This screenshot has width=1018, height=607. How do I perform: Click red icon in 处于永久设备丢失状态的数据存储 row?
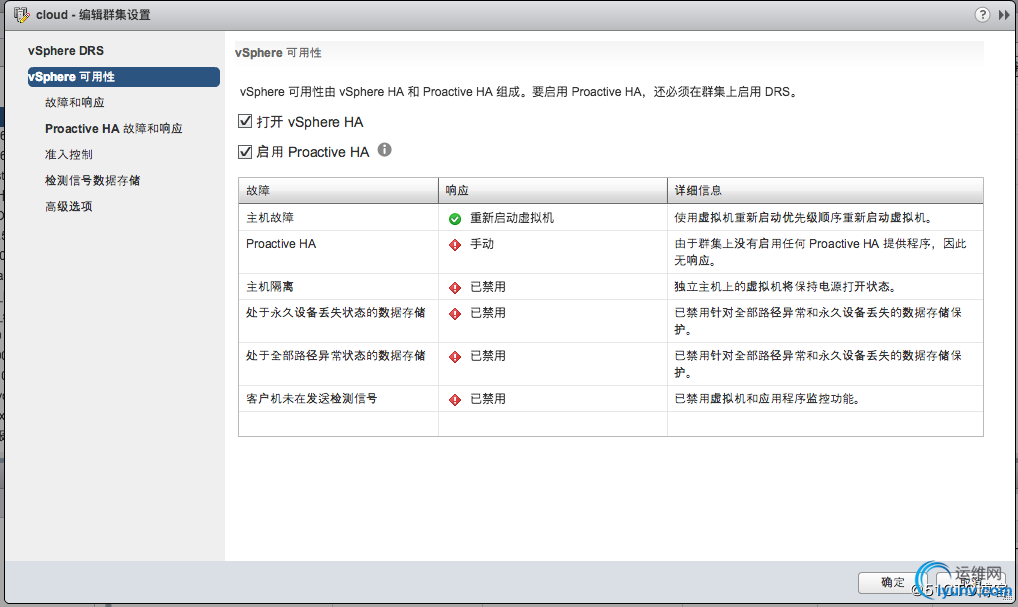click(x=454, y=314)
